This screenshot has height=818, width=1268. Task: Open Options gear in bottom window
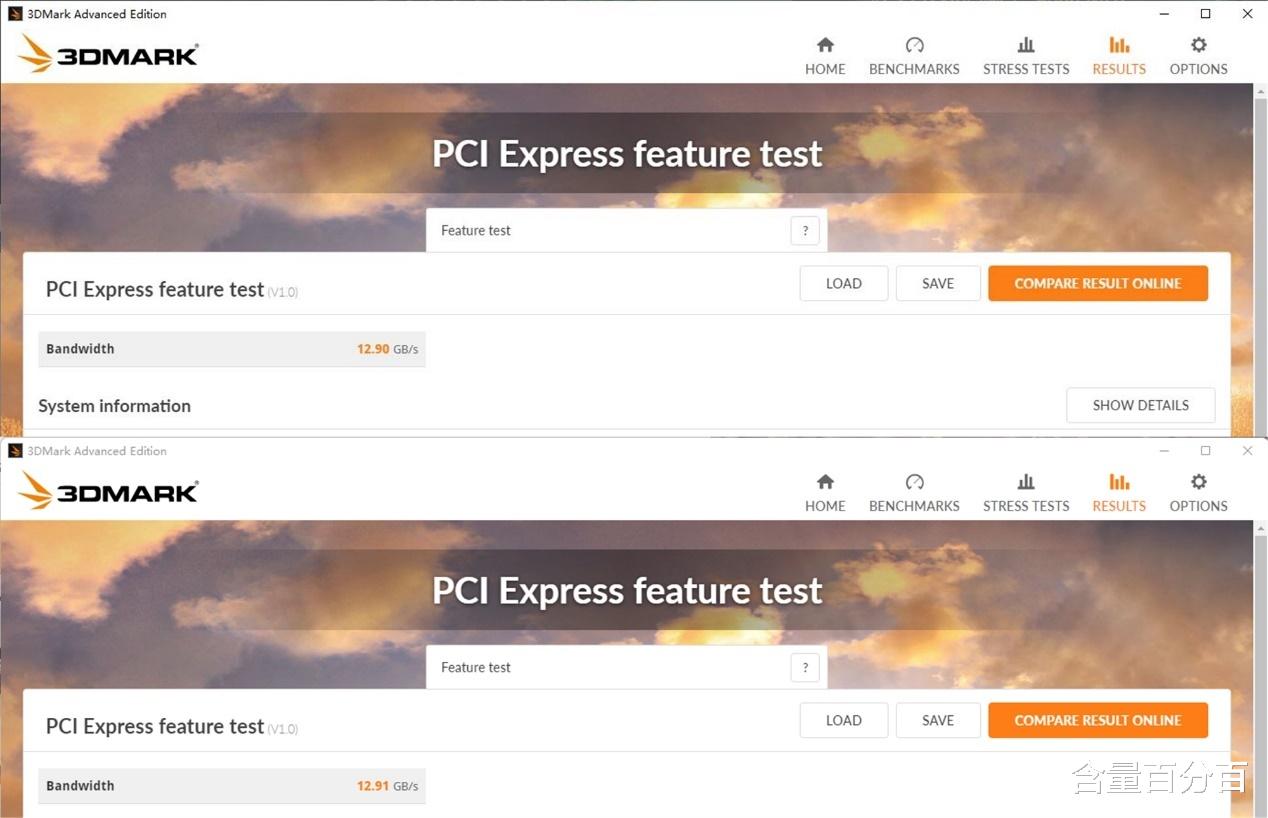[1198, 483]
